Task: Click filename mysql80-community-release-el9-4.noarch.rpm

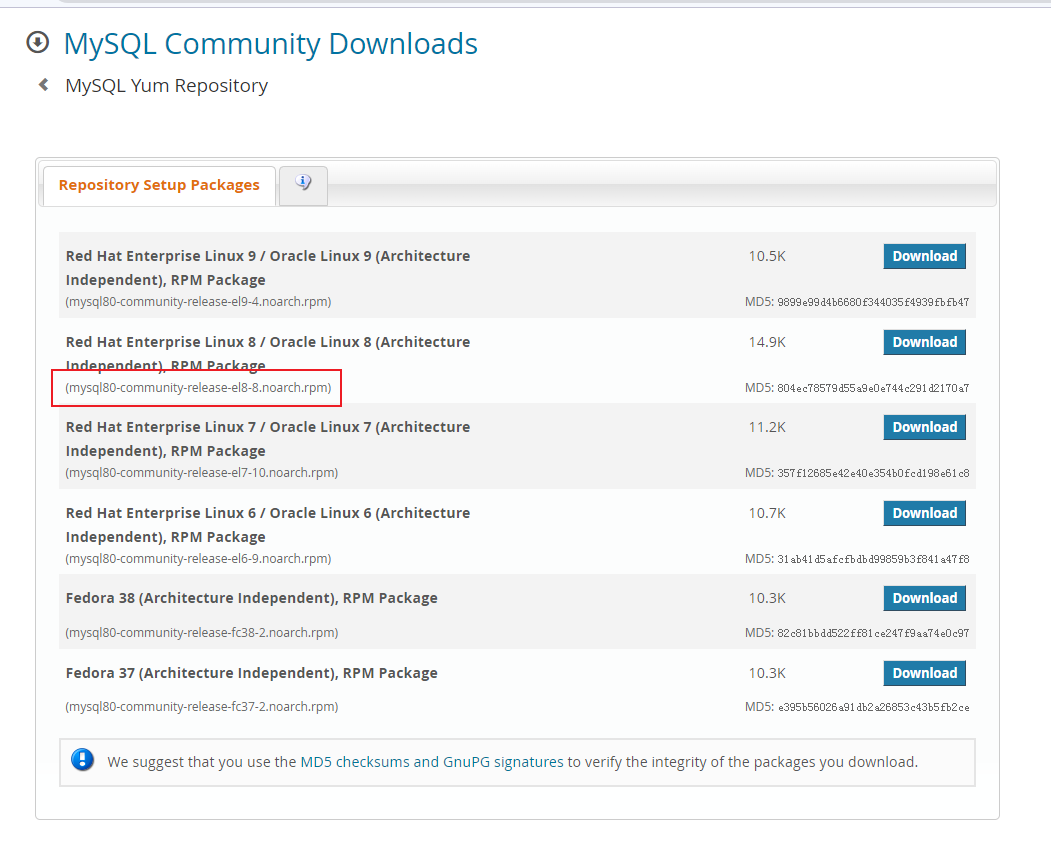Action: (198, 302)
